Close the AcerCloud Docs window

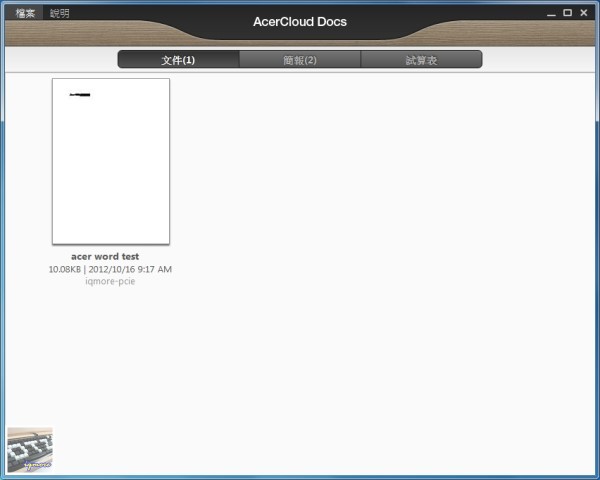coord(584,13)
